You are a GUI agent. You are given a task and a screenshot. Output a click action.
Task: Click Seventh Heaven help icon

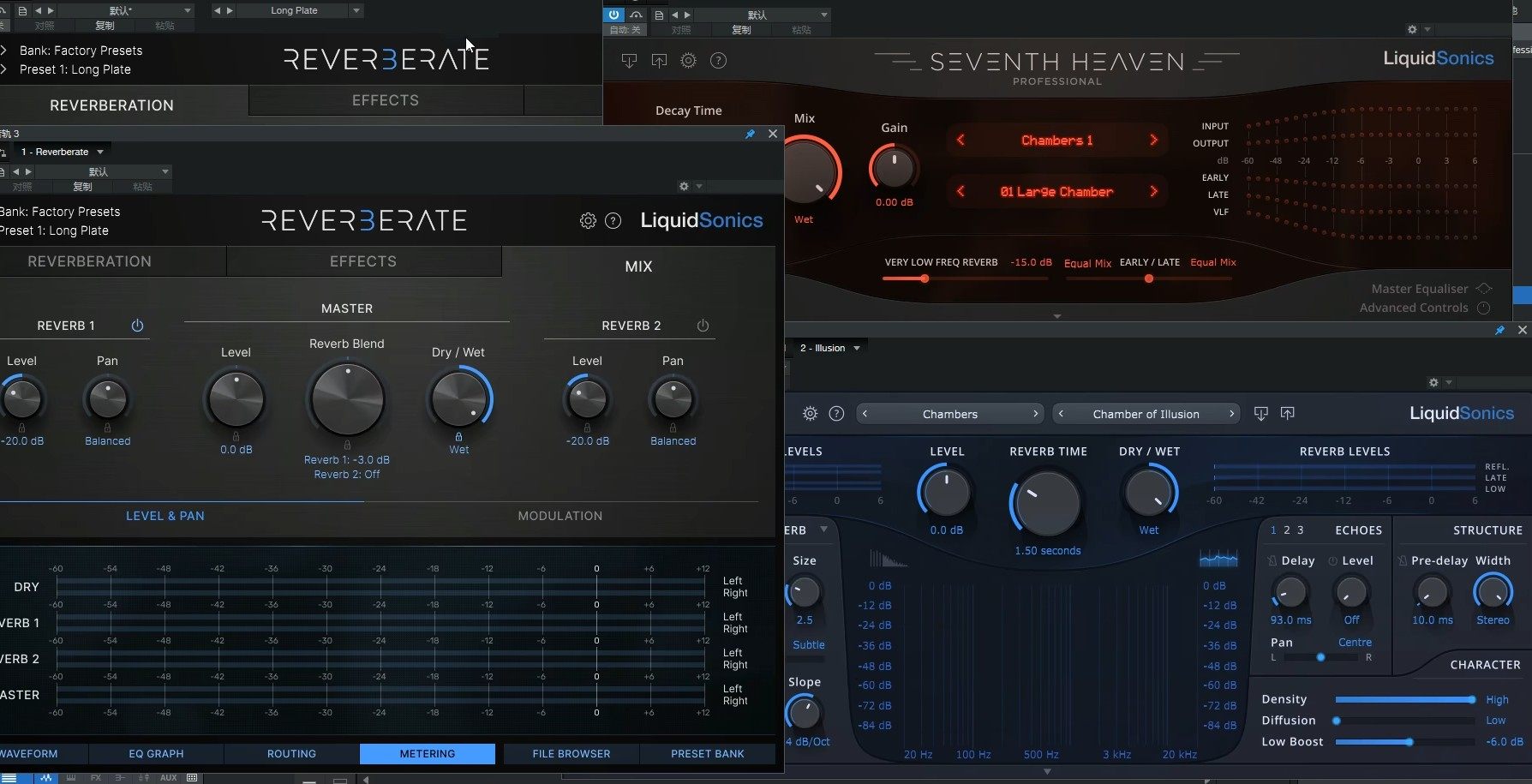click(719, 61)
